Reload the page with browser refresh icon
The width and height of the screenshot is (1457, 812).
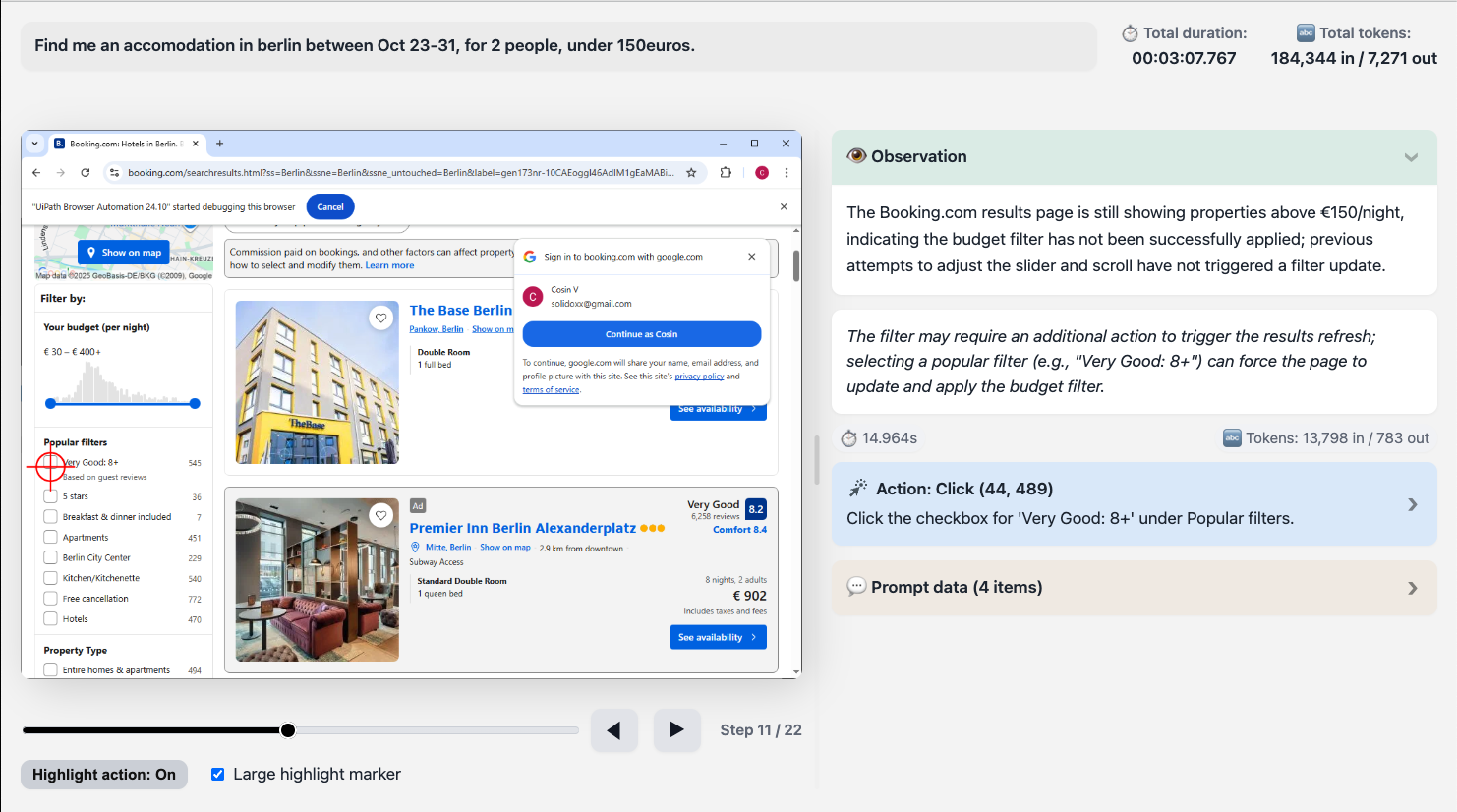(86, 173)
